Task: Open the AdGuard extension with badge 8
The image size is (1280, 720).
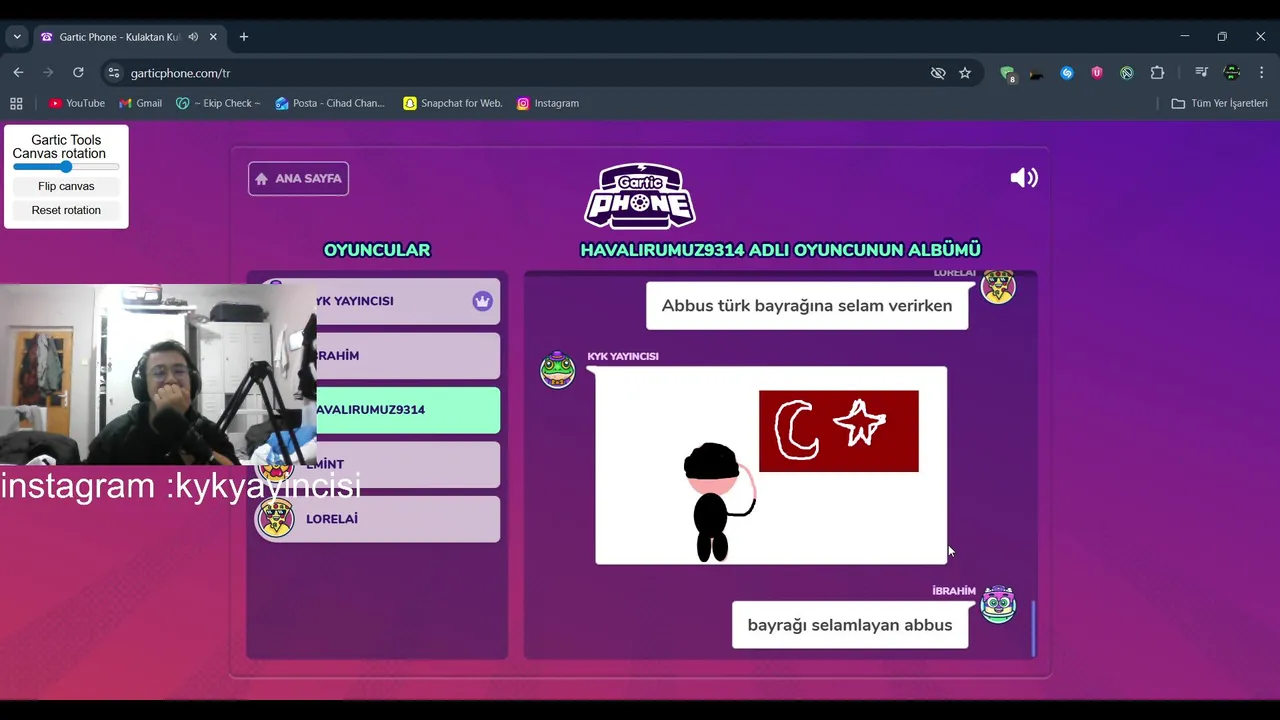Action: coord(1008,73)
